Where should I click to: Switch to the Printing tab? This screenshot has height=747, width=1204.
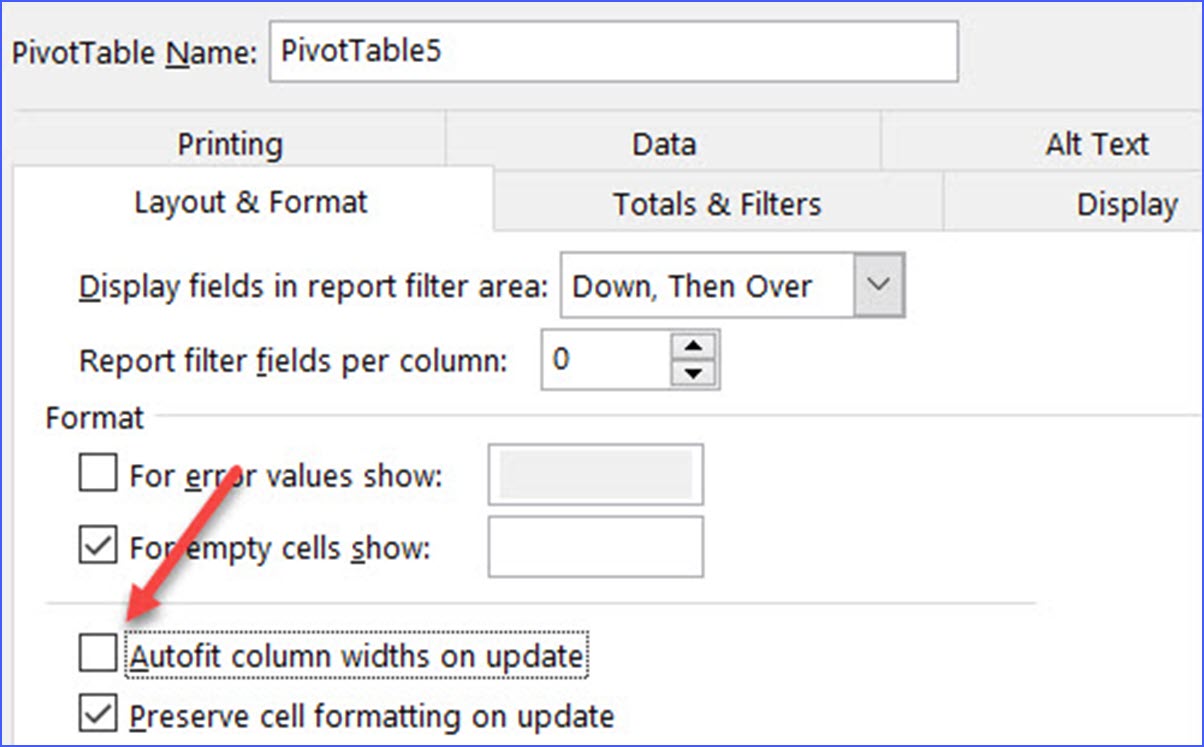click(x=229, y=143)
